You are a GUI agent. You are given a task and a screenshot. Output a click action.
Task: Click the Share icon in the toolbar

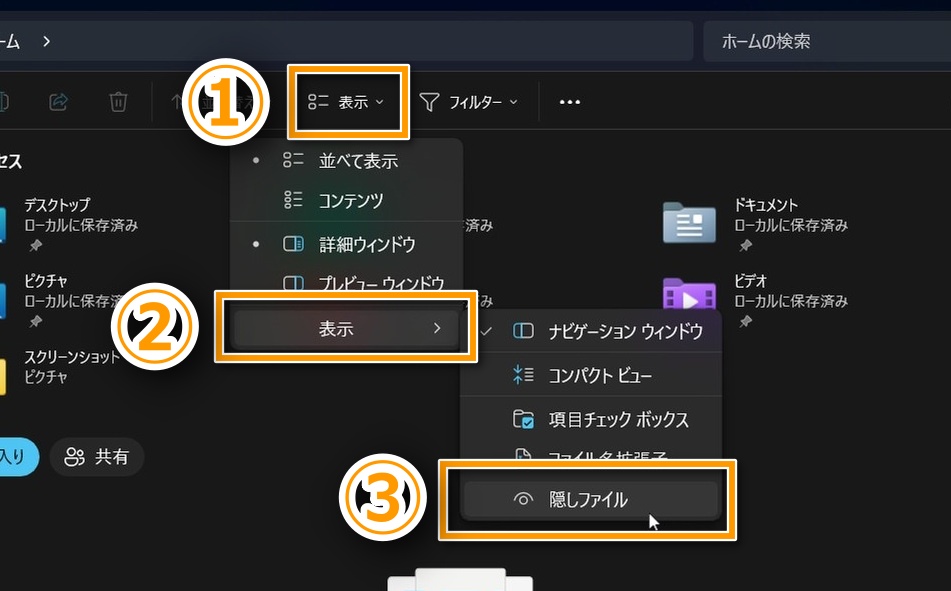click(x=58, y=102)
